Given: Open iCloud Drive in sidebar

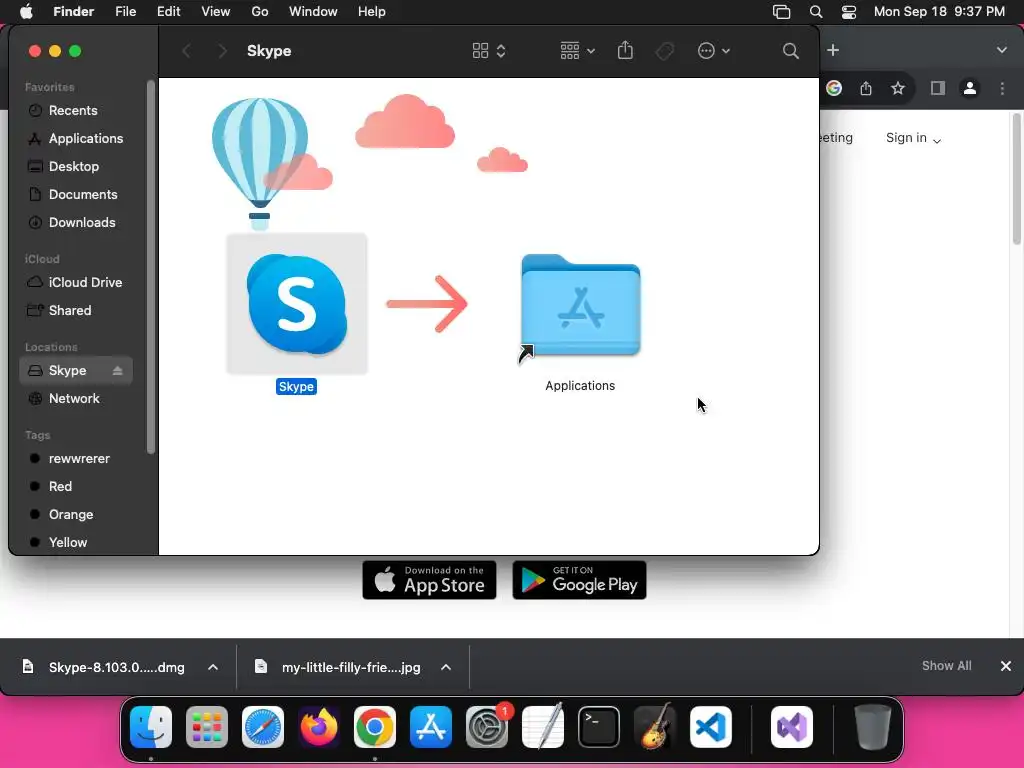Looking at the screenshot, I should click(x=85, y=283).
